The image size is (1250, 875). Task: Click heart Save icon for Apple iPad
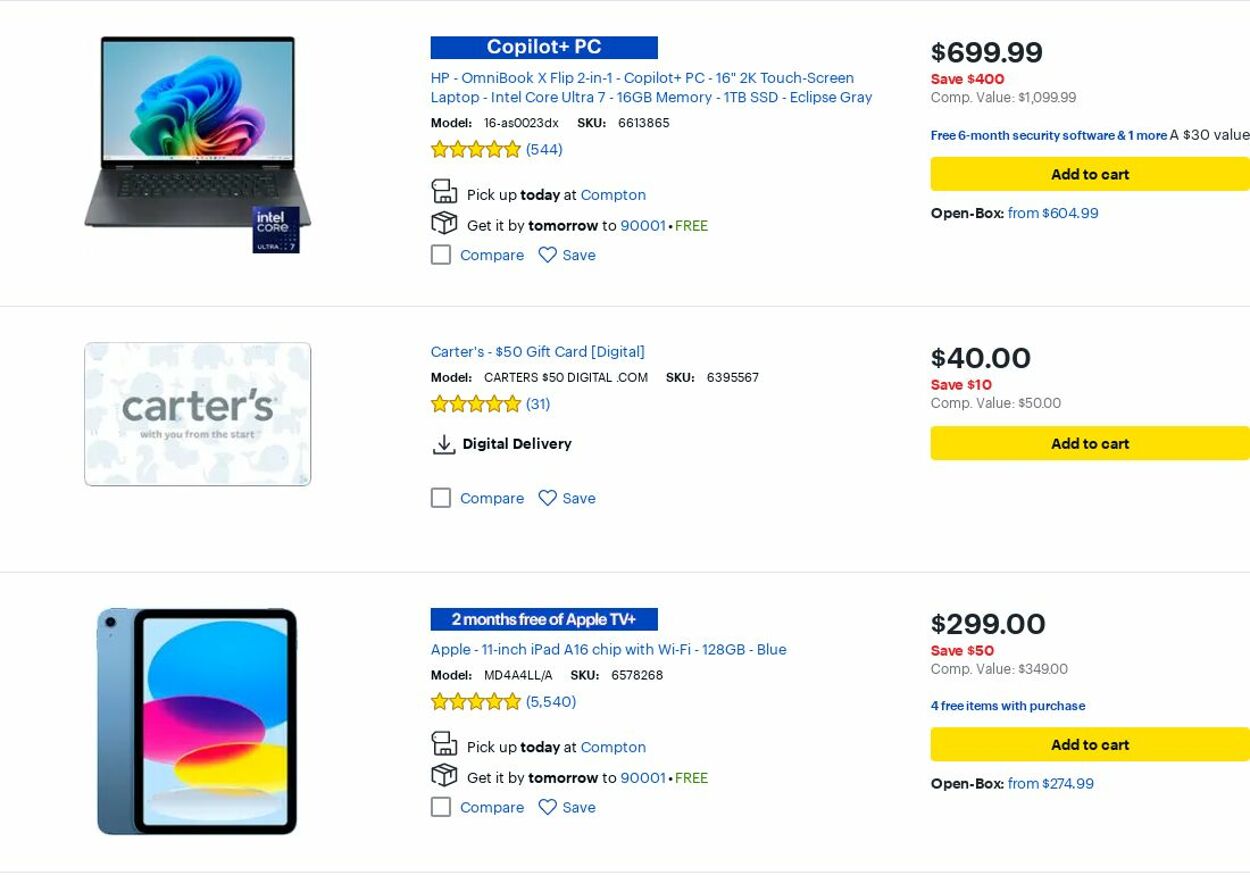(547, 807)
